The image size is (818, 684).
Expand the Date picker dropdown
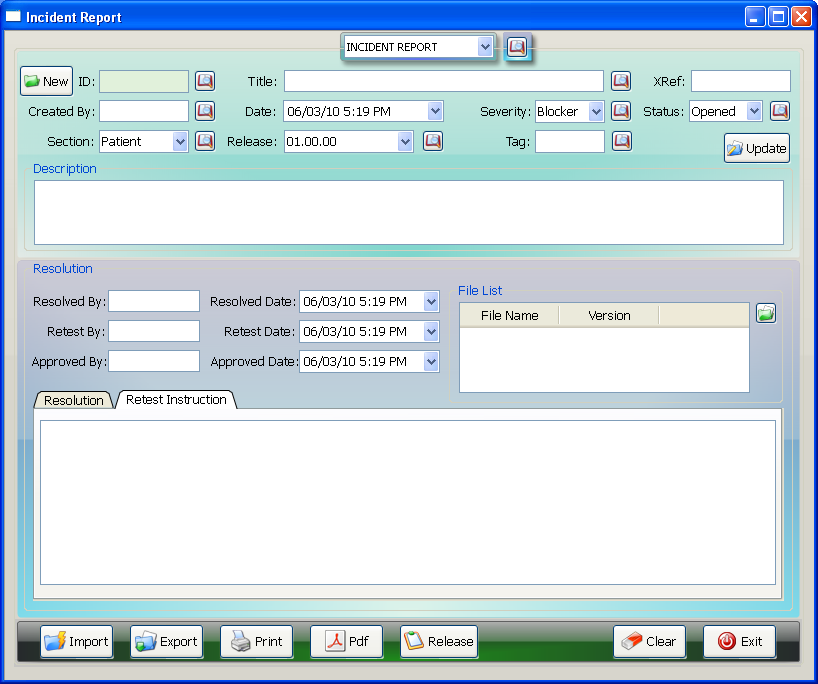(435, 111)
